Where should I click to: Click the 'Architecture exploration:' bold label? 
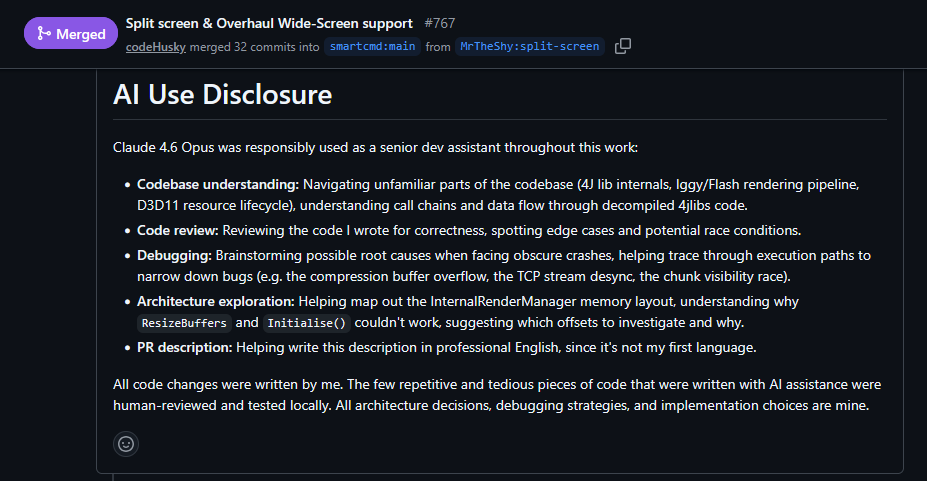[x=216, y=301]
